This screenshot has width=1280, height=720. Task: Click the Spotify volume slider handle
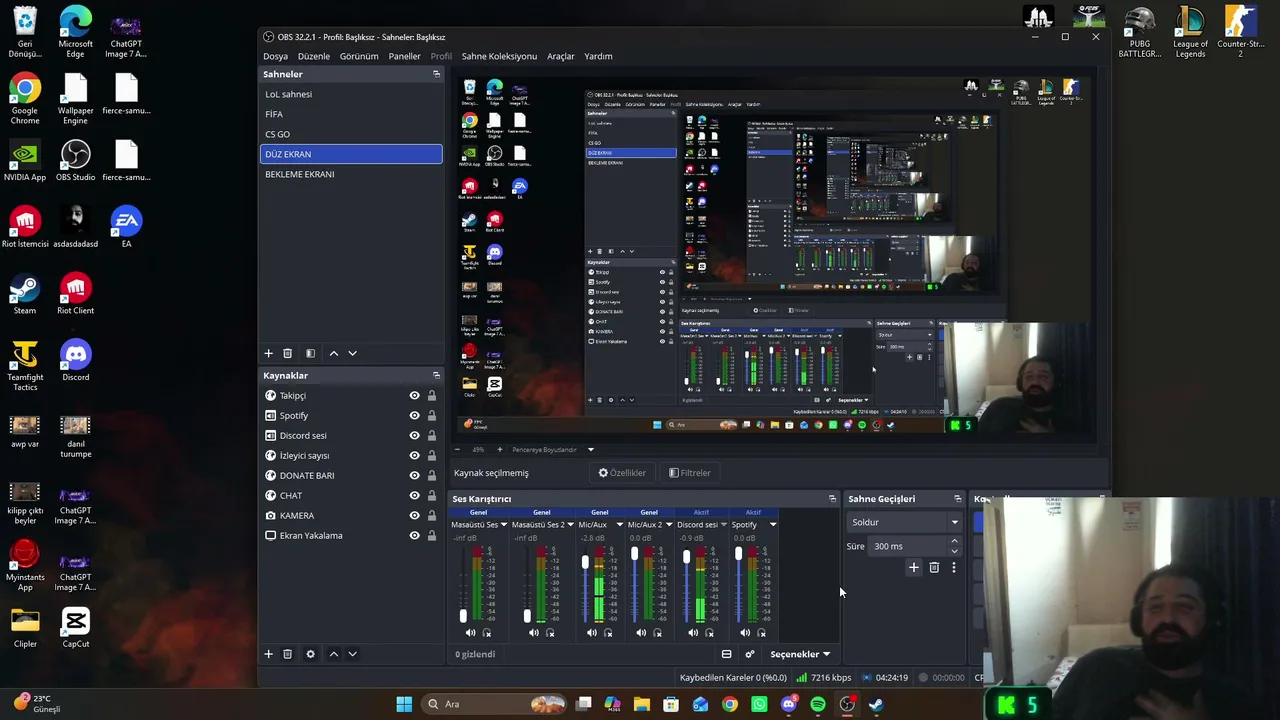pyautogui.click(x=738, y=553)
